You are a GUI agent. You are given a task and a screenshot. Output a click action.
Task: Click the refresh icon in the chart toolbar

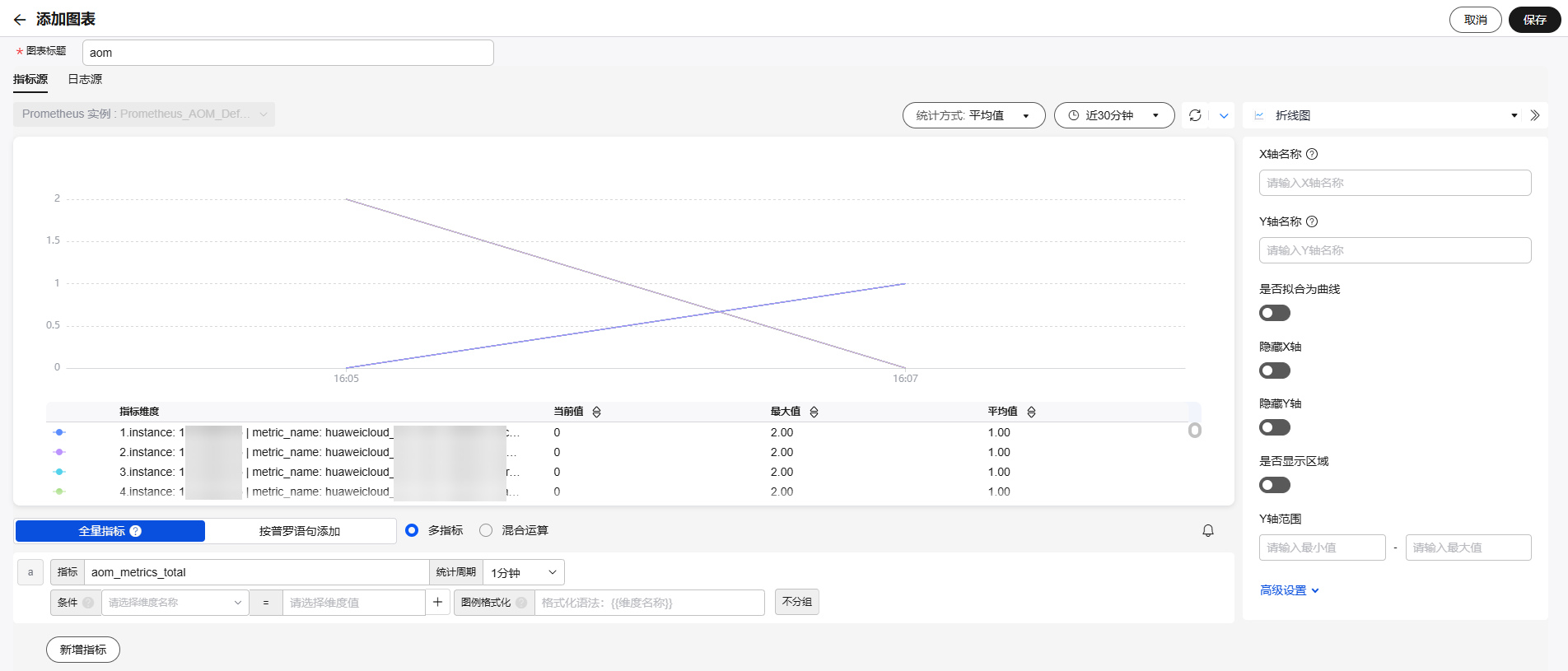(1195, 115)
